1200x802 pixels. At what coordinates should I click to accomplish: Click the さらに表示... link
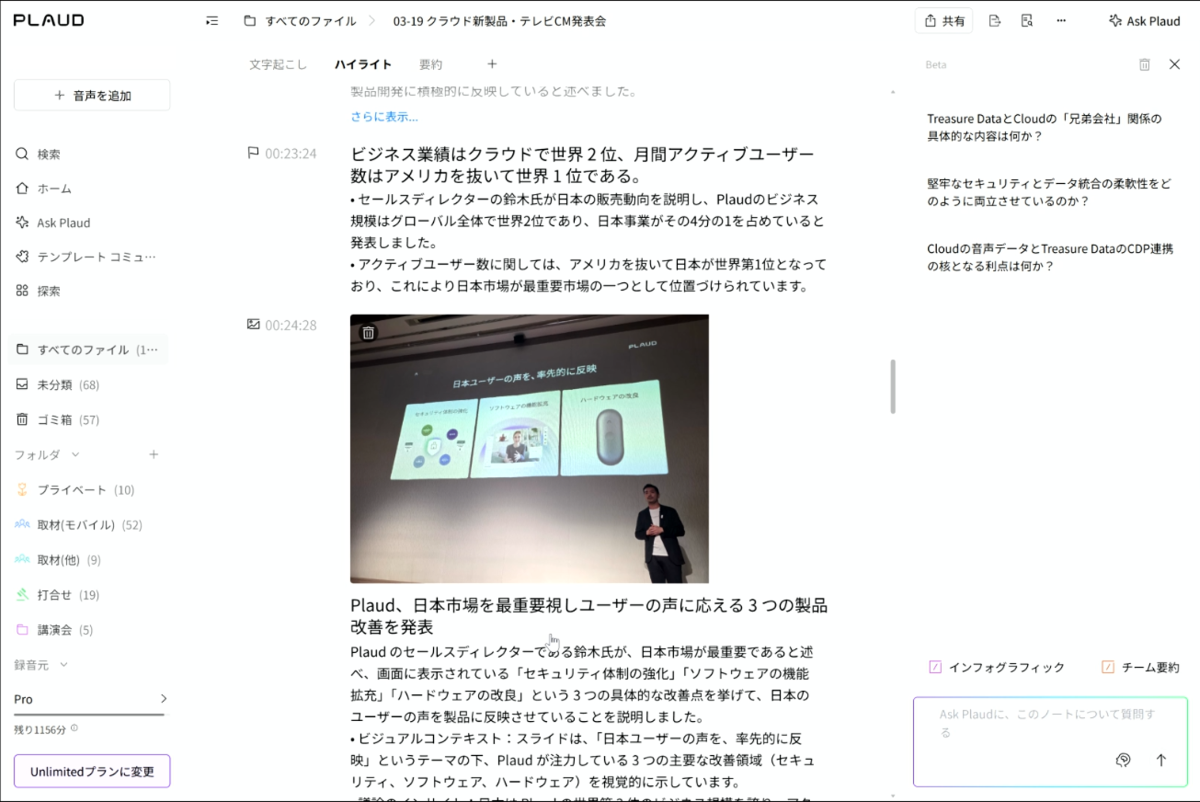(x=384, y=117)
